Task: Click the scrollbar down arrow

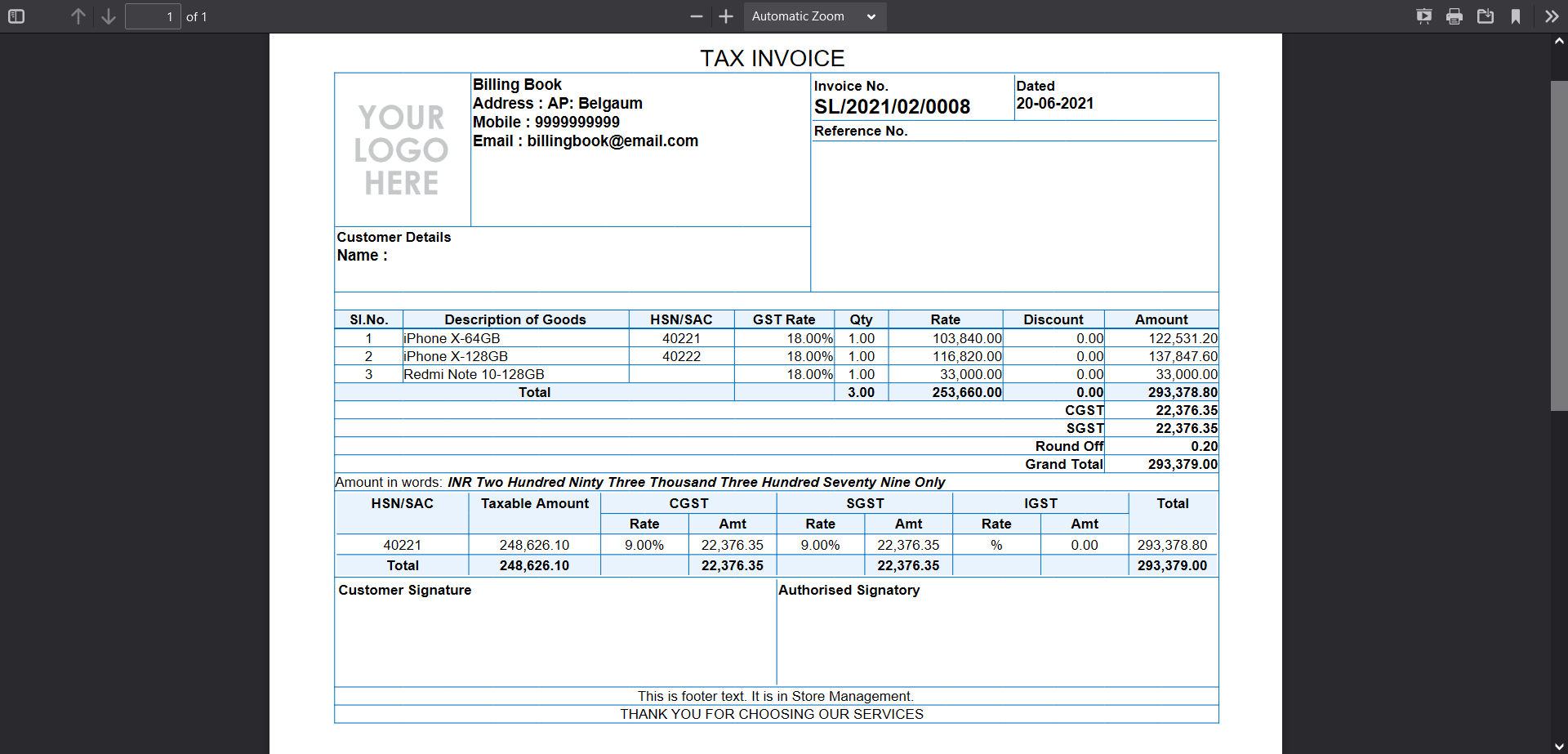Action: click(x=1559, y=746)
